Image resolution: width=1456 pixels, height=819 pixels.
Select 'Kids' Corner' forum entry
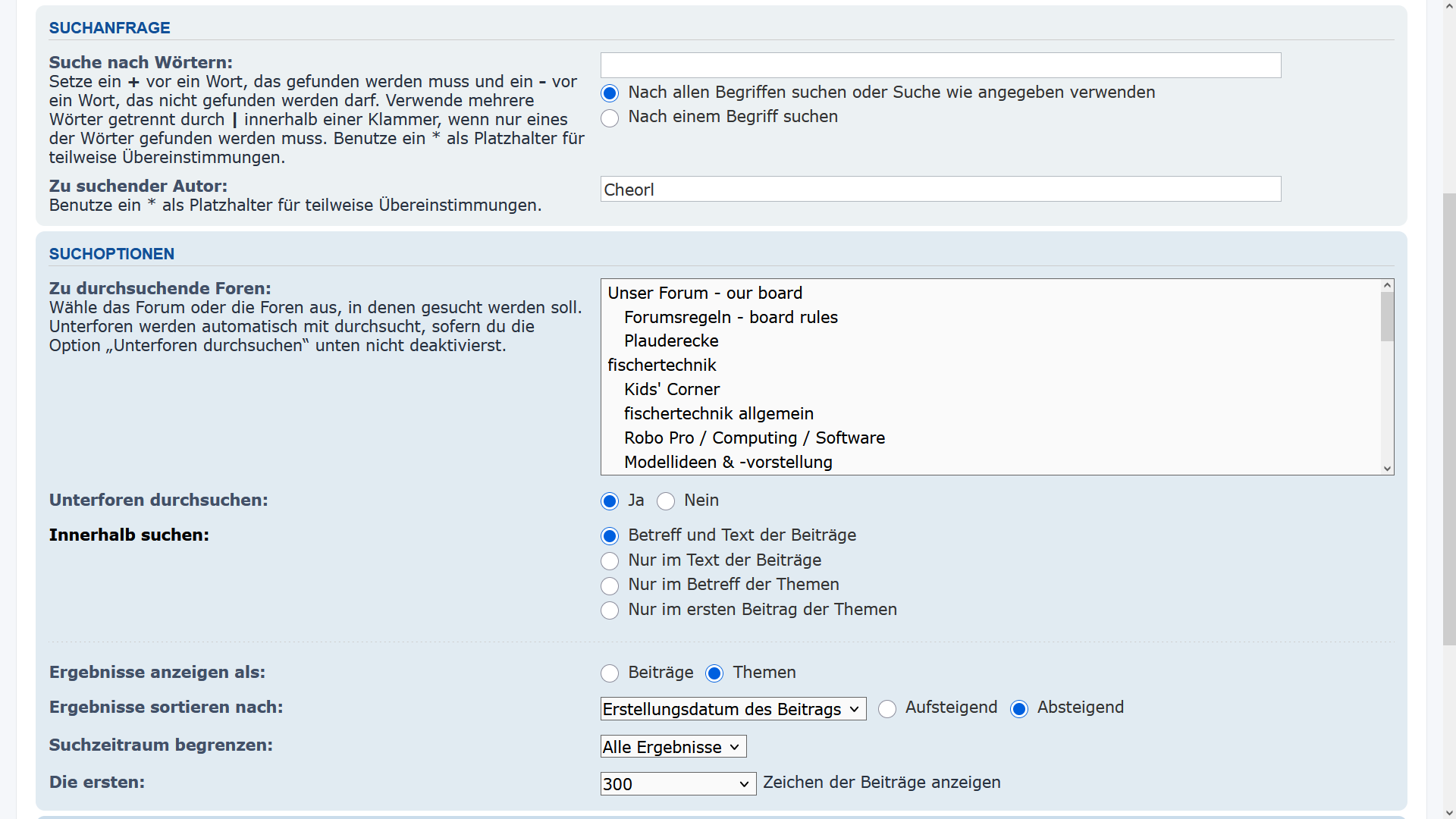[671, 390]
